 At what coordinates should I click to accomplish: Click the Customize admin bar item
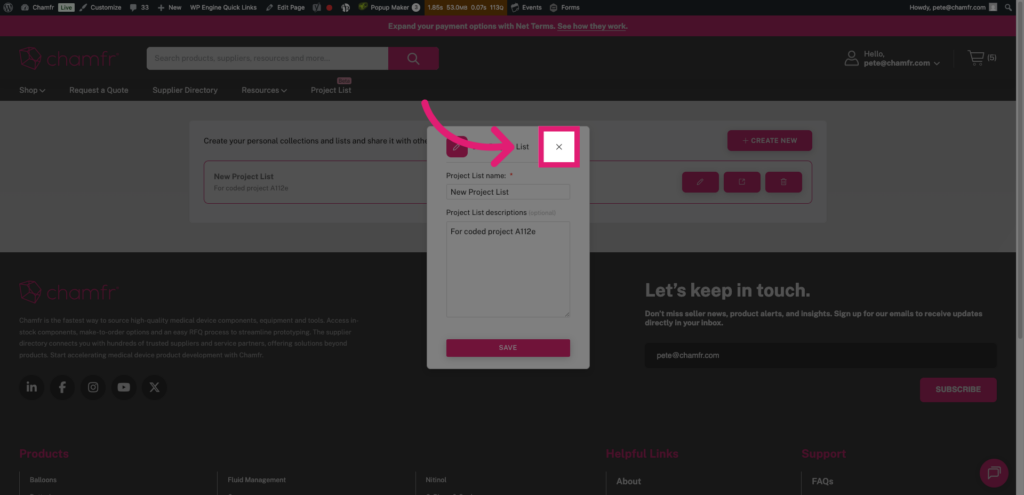[x=101, y=7]
